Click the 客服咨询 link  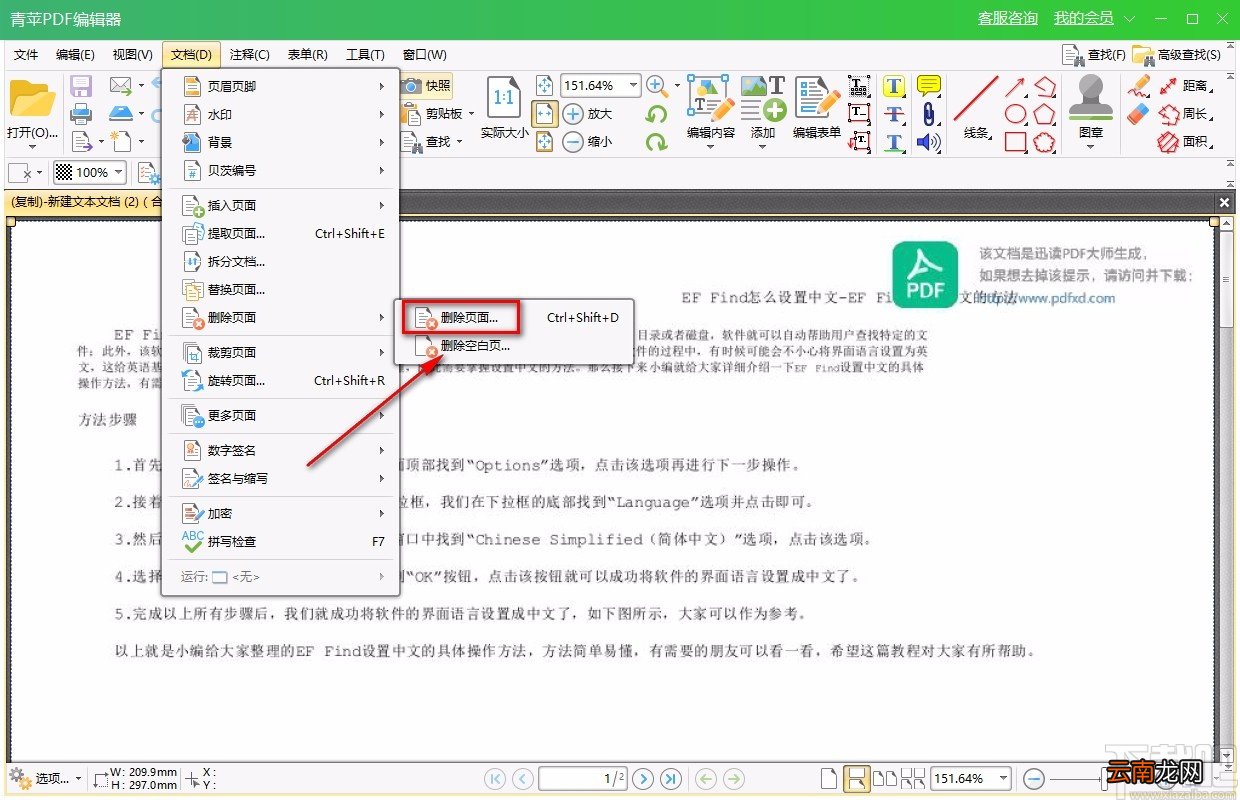[1008, 19]
